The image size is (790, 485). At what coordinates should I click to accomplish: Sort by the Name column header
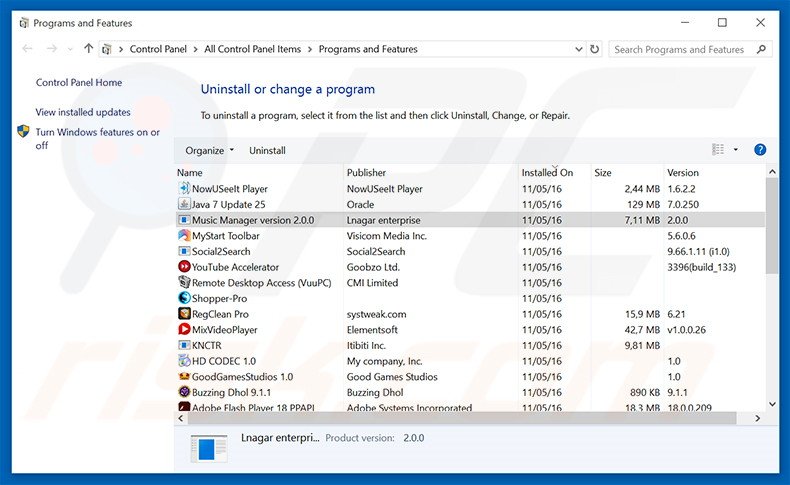[x=259, y=172]
